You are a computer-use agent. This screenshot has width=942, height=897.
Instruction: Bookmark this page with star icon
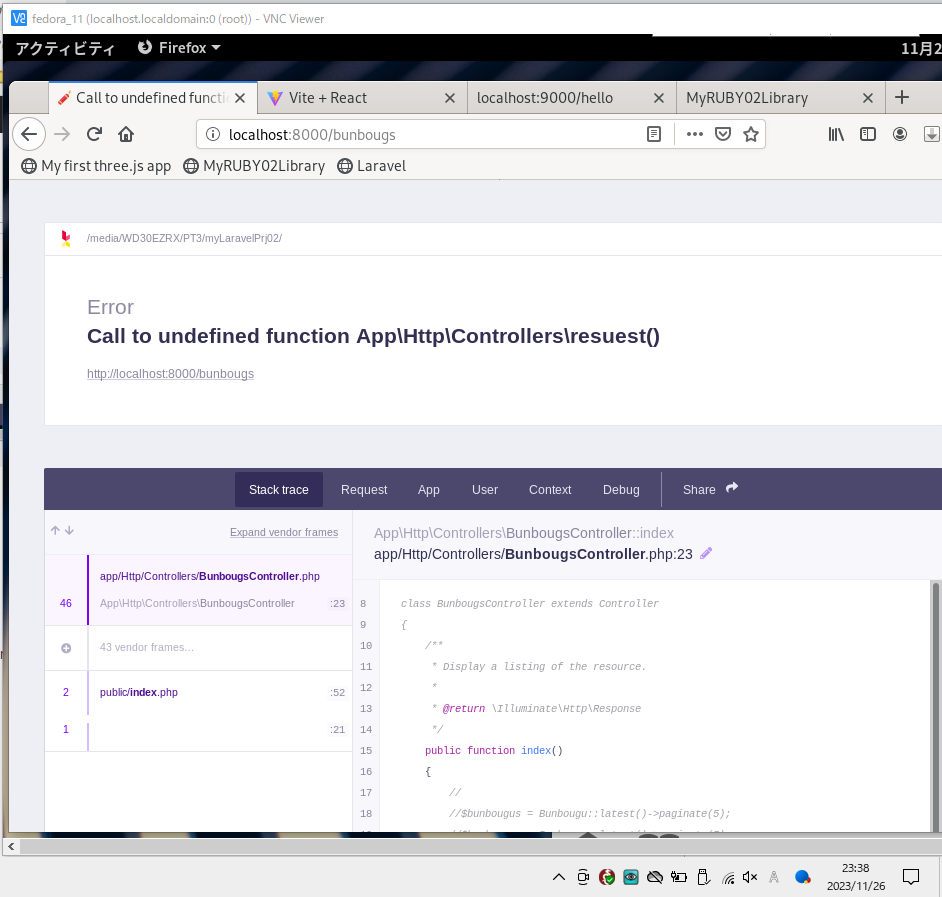click(x=750, y=134)
